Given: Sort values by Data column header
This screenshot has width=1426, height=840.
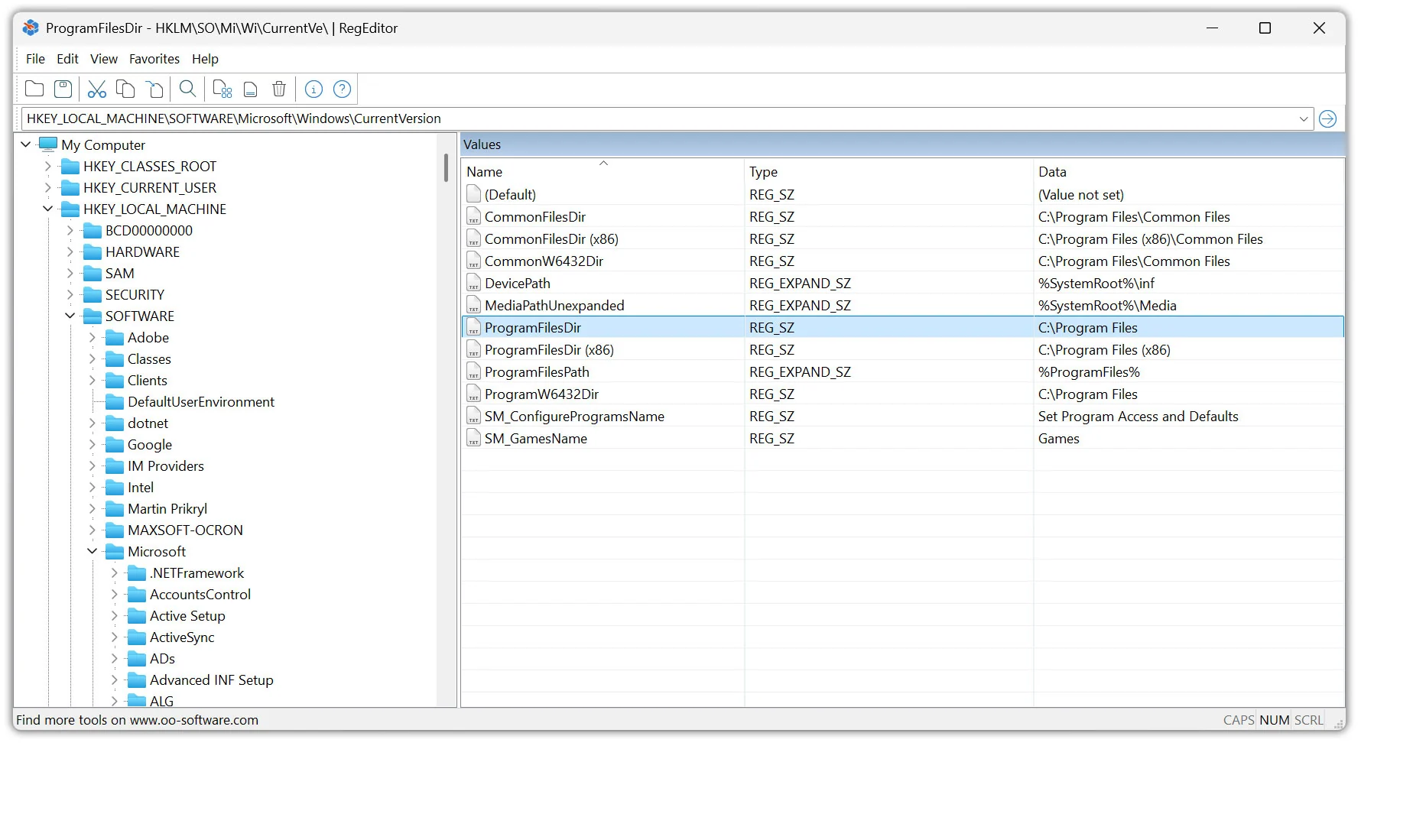Looking at the screenshot, I should pyautogui.click(x=1188, y=171).
